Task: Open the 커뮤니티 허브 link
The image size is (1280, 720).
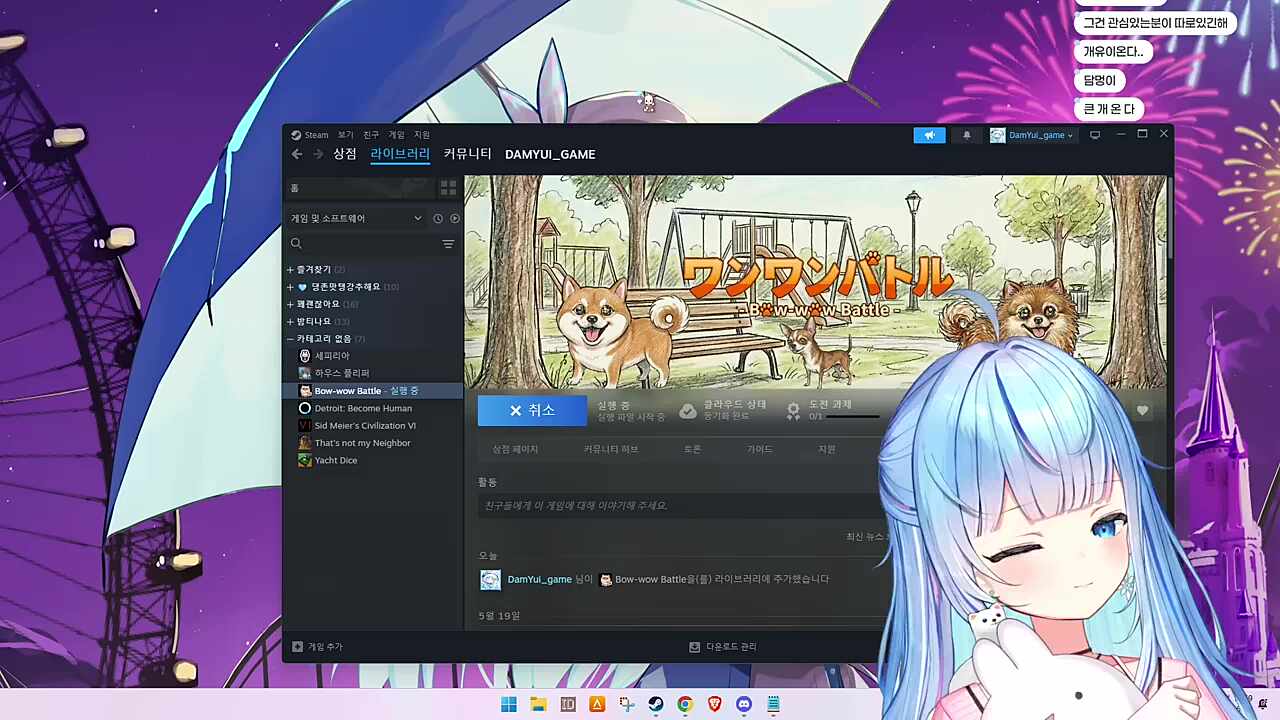Action: pos(610,450)
